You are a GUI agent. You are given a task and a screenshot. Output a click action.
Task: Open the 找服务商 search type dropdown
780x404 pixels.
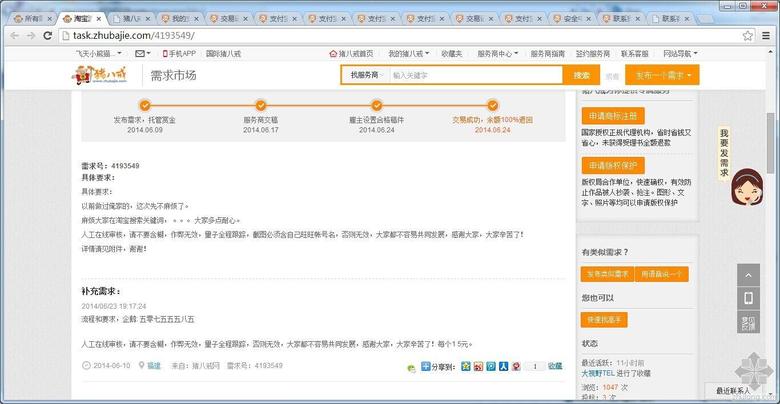364,75
